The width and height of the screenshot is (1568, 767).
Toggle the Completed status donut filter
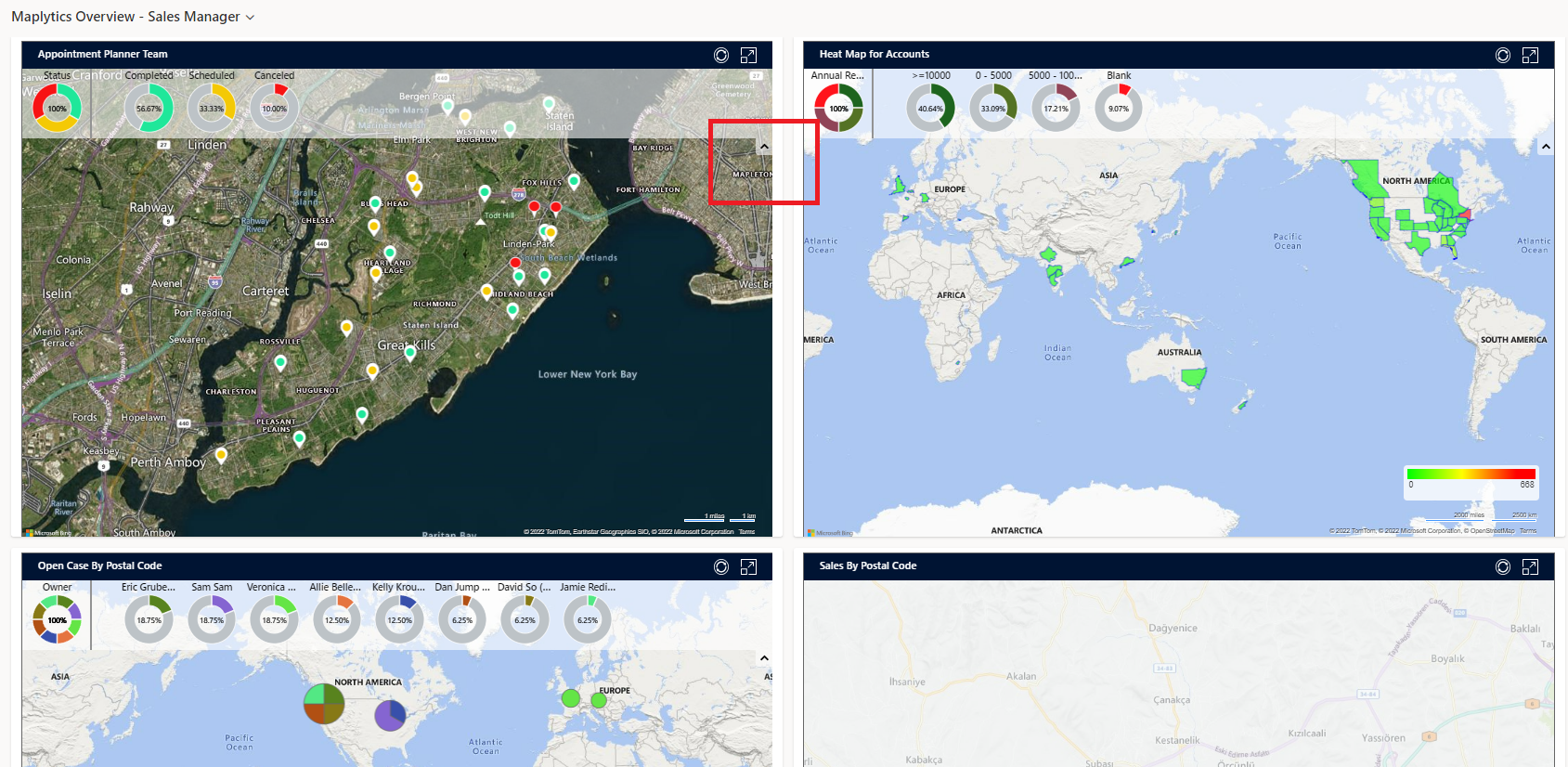tap(149, 108)
